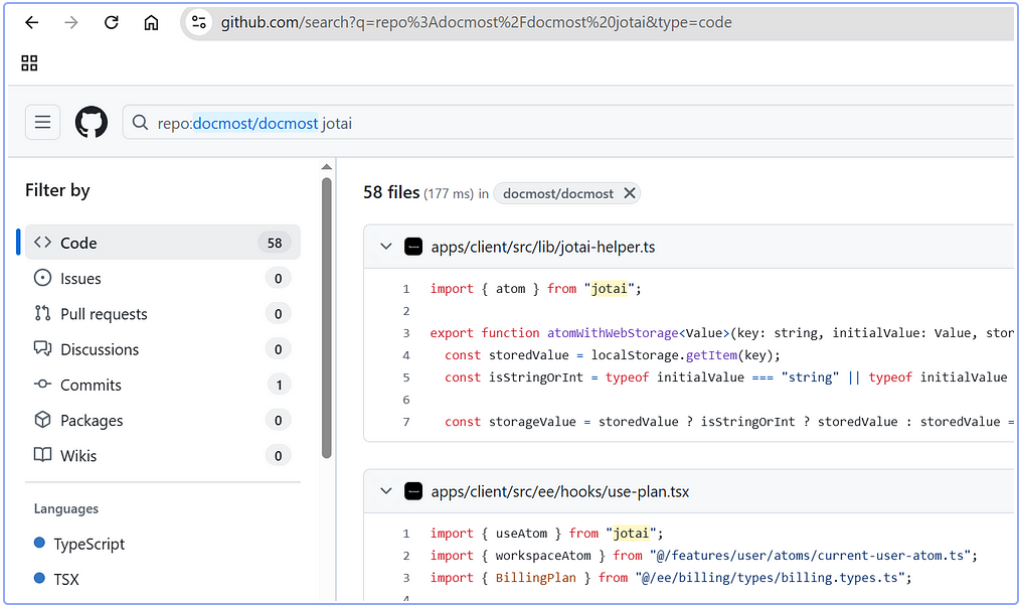Click highlighted "jotai" in use-plan.tsx line 1
The width and height of the screenshot is (1020, 605).
pos(630,533)
